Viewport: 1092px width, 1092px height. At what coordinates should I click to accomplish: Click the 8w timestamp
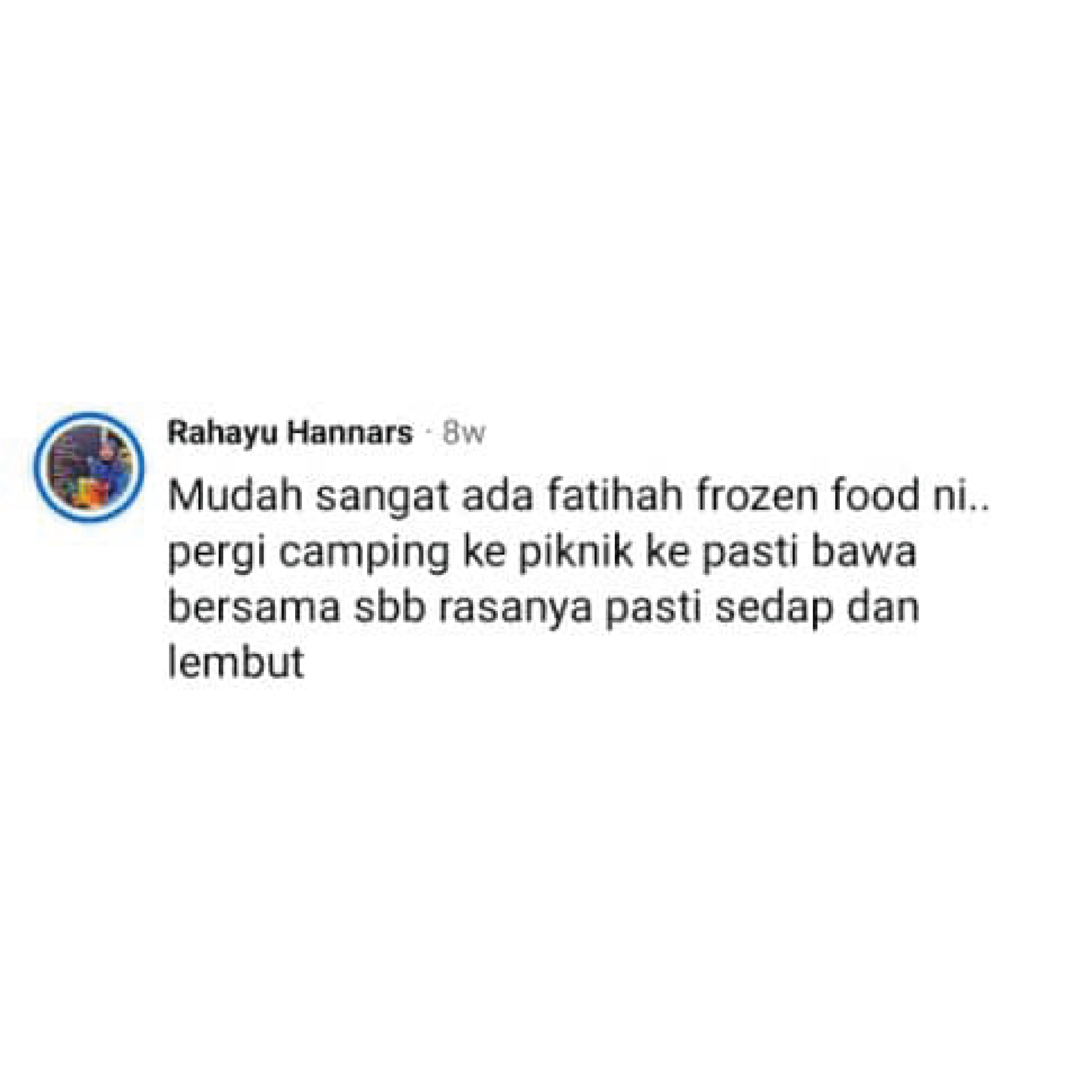tap(464, 434)
